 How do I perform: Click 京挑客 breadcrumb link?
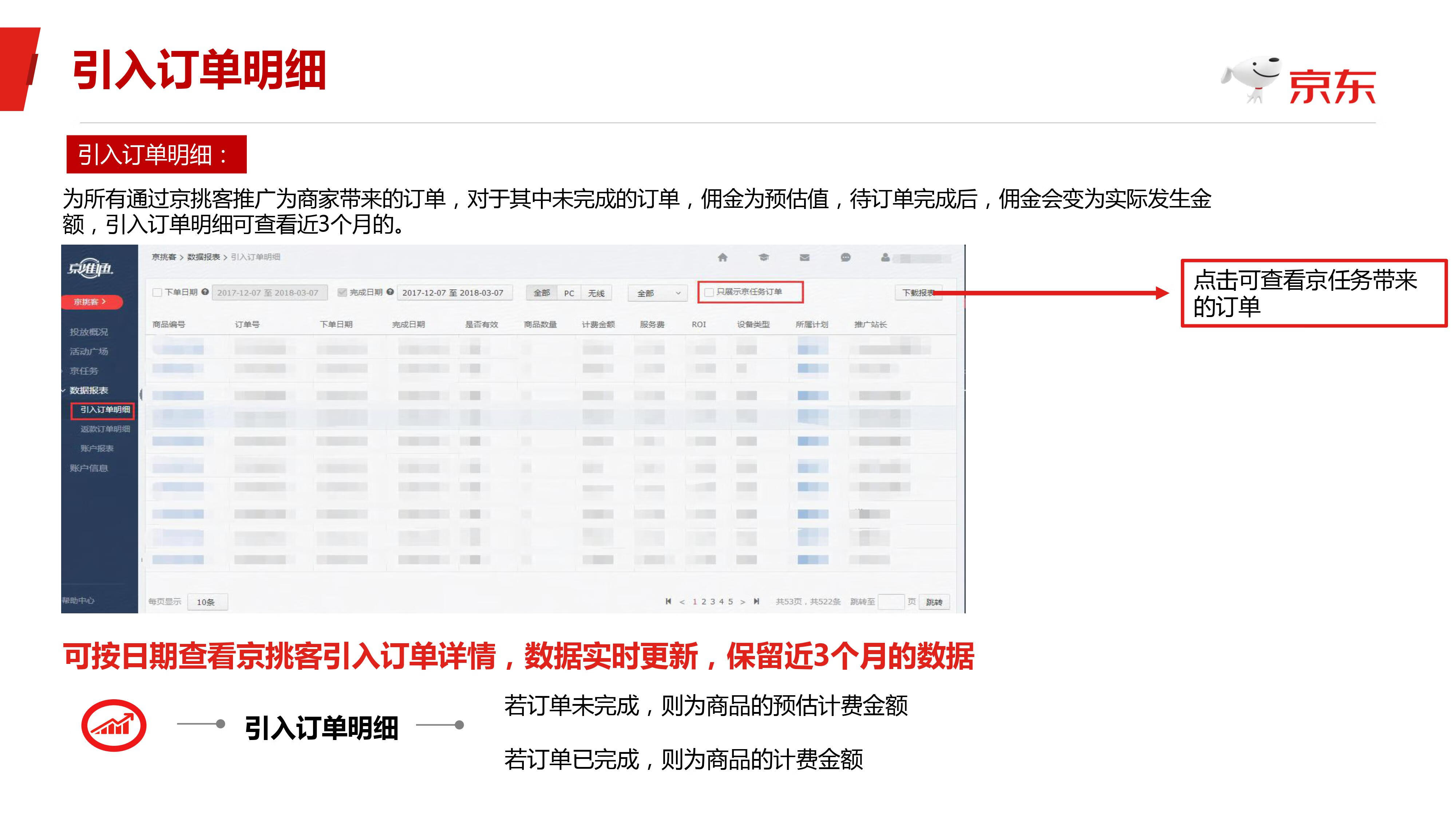click(x=164, y=257)
